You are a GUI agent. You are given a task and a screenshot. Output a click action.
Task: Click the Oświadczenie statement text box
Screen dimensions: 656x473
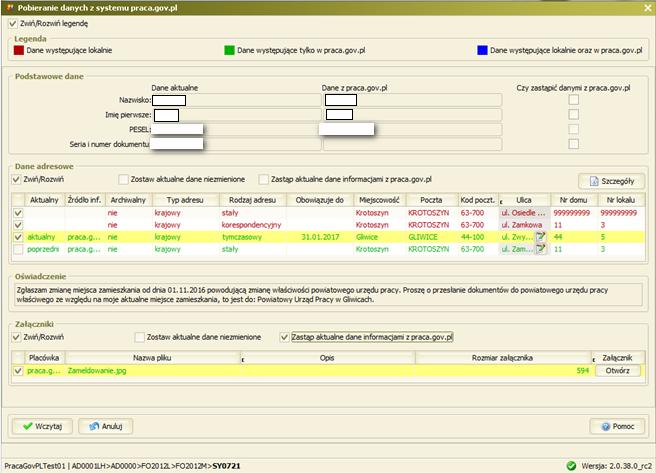328,295
